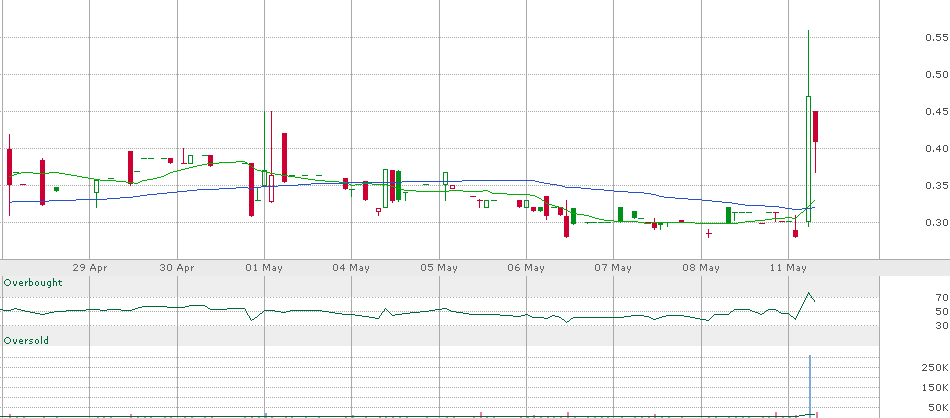The height and width of the screenshot is (418, 950).
Task: Click the RSI 30 level label
Action: click(x=942, y=326)
